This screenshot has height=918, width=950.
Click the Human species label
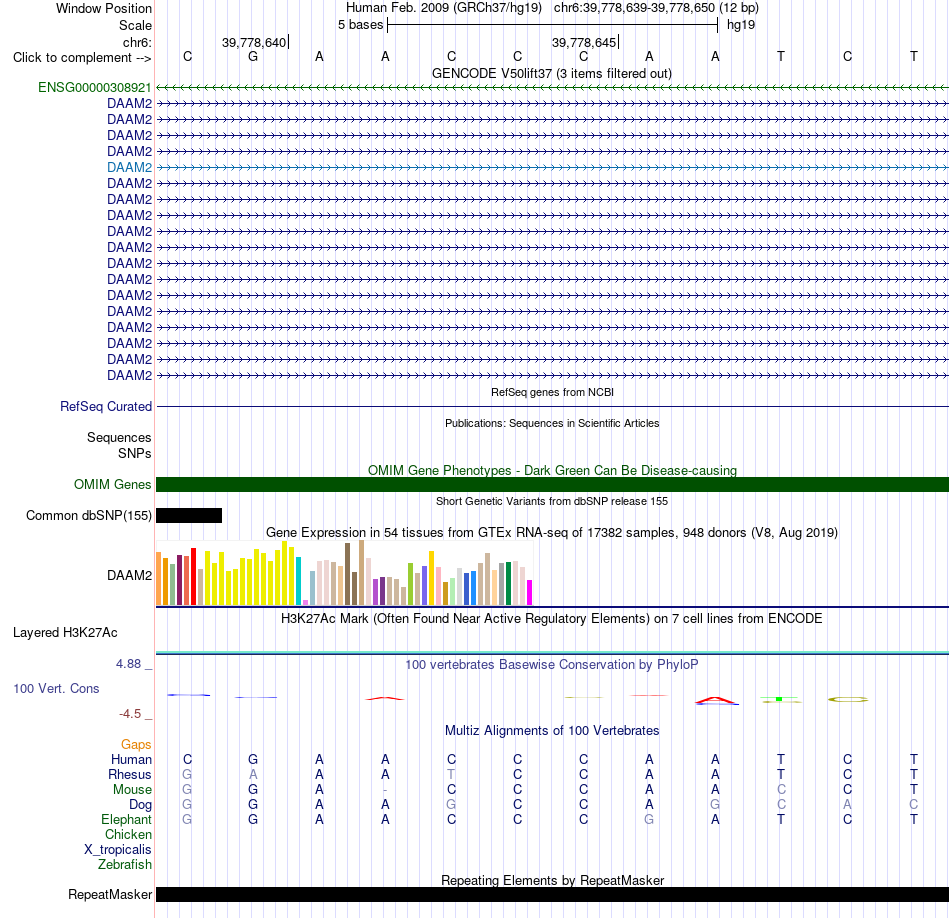[x=131, y=759]
